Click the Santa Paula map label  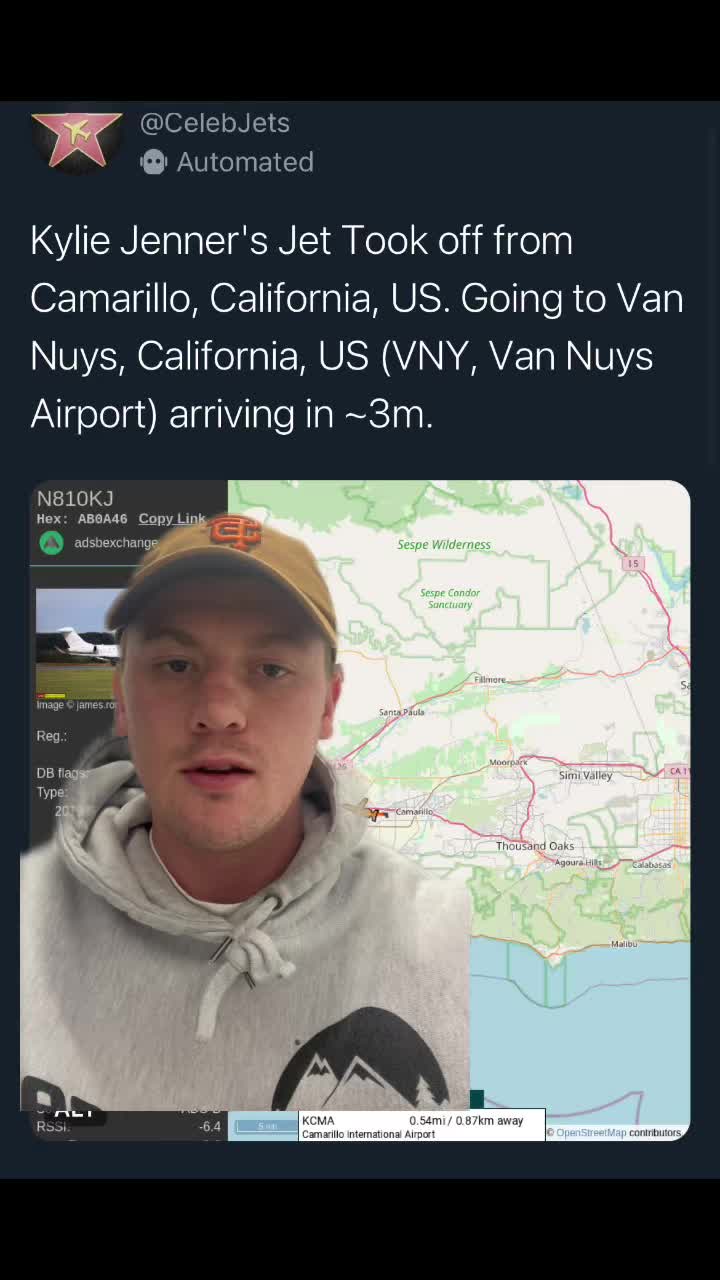[x=401, y=712]
